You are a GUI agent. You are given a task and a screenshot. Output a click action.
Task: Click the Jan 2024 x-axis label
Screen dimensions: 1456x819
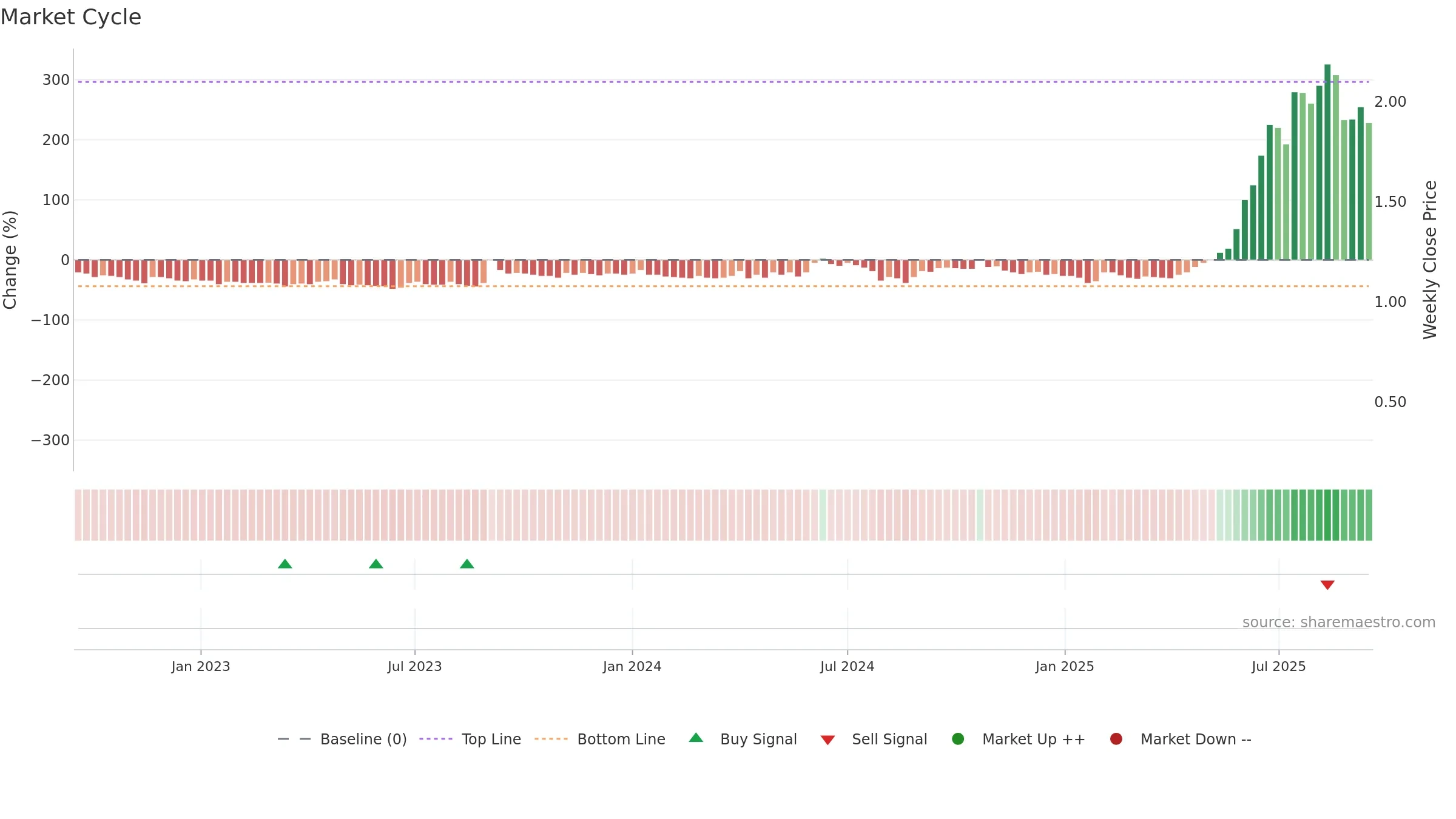point(632,667)
